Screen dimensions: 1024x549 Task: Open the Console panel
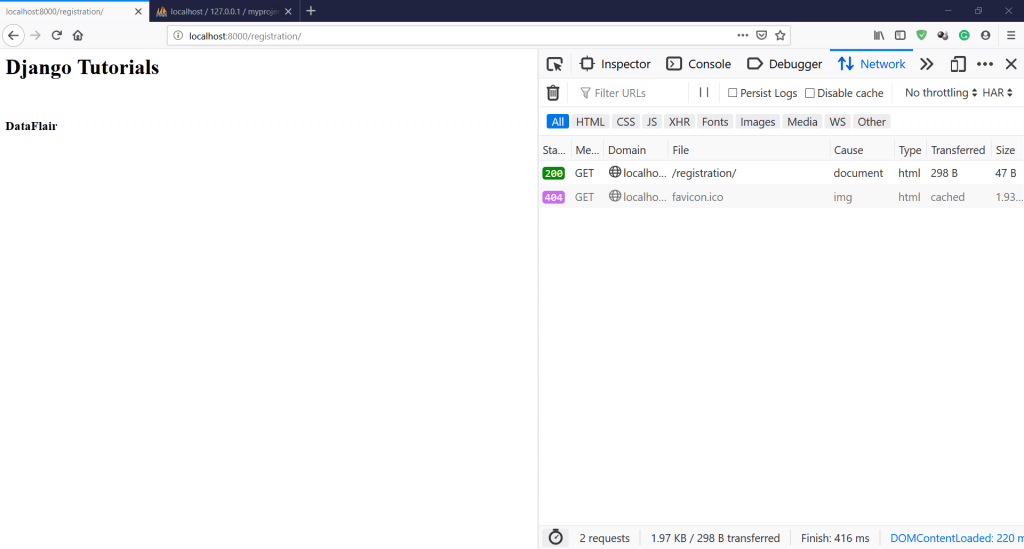[x=698, y=64]
